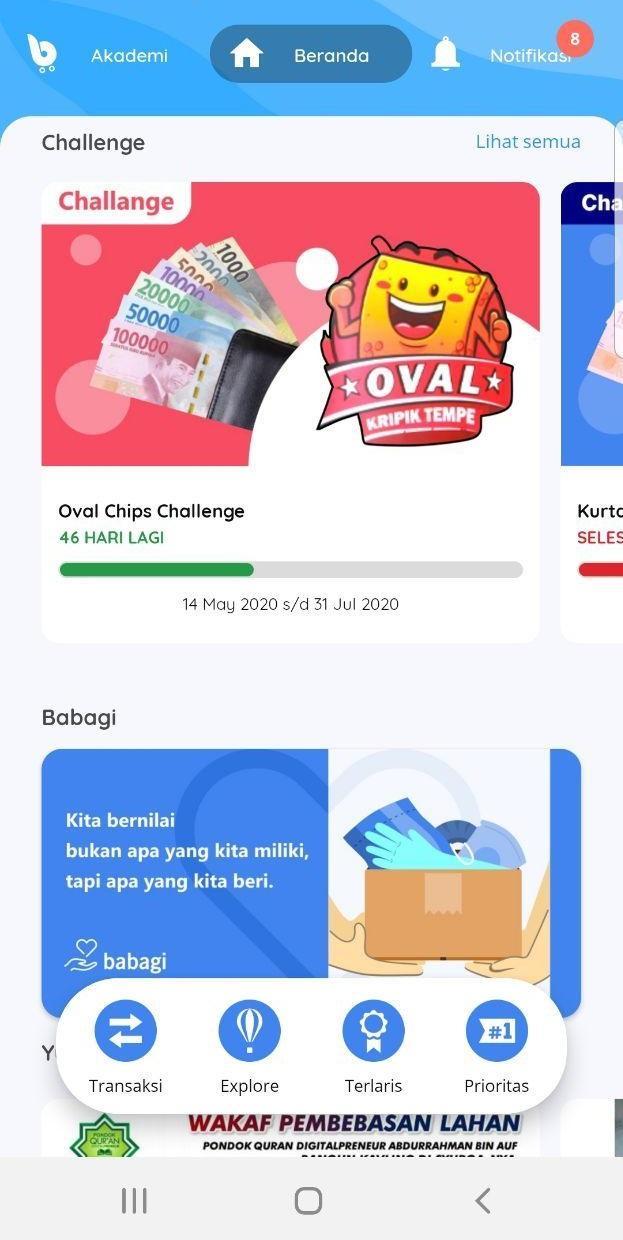Select the Oval Chips Challenge title

(x=151, y=511)
